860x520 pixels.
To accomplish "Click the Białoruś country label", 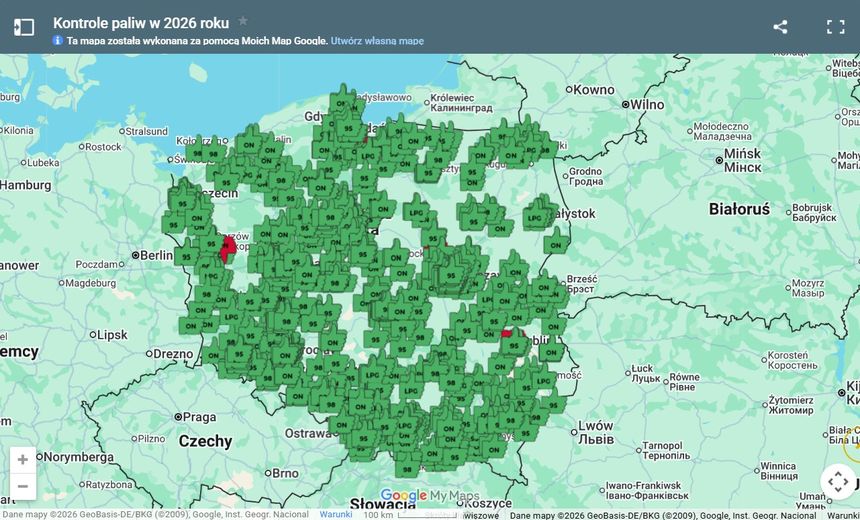I will pos(739,209).
